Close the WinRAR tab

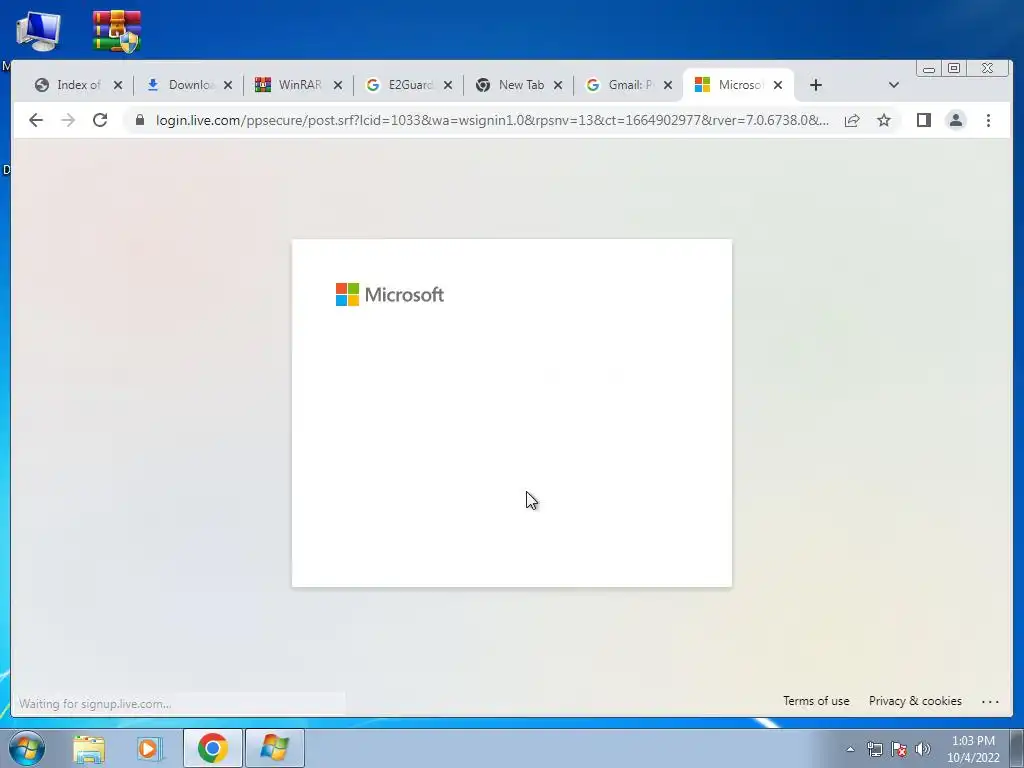(338, 85)
